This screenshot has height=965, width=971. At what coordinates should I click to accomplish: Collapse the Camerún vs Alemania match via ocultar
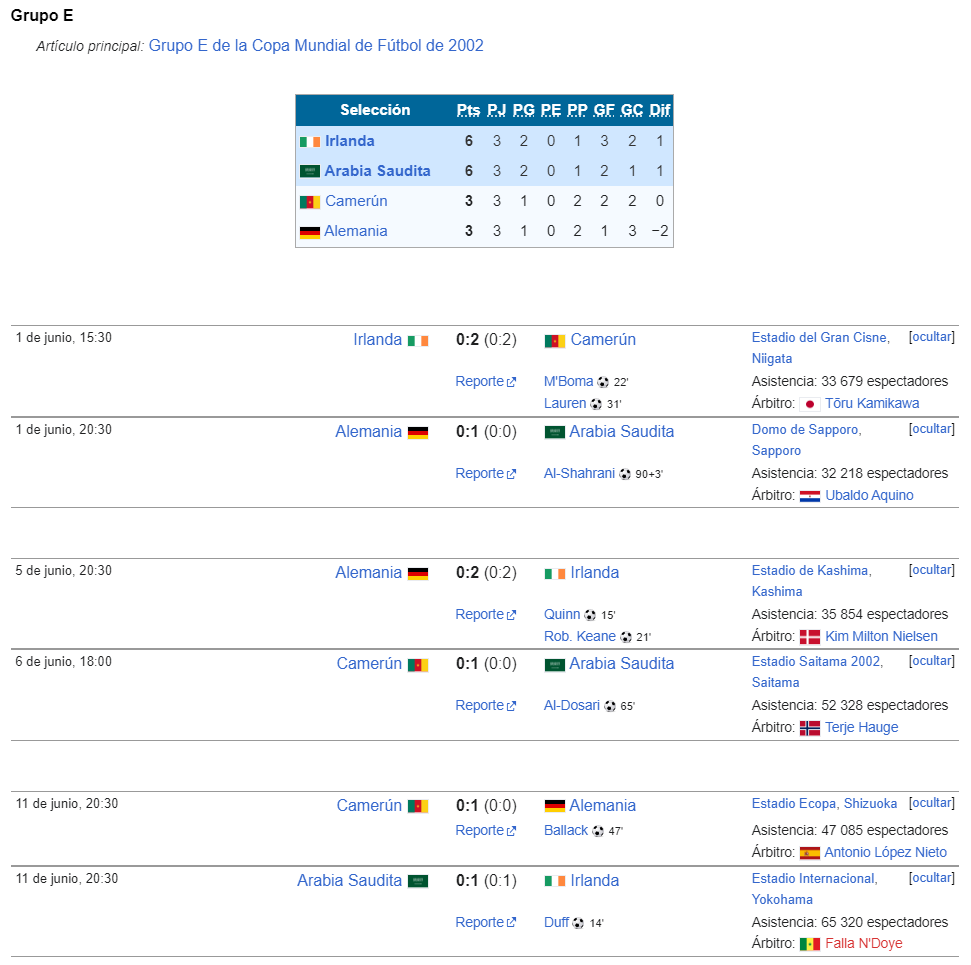pyautogui.click(x=931, y=803)
